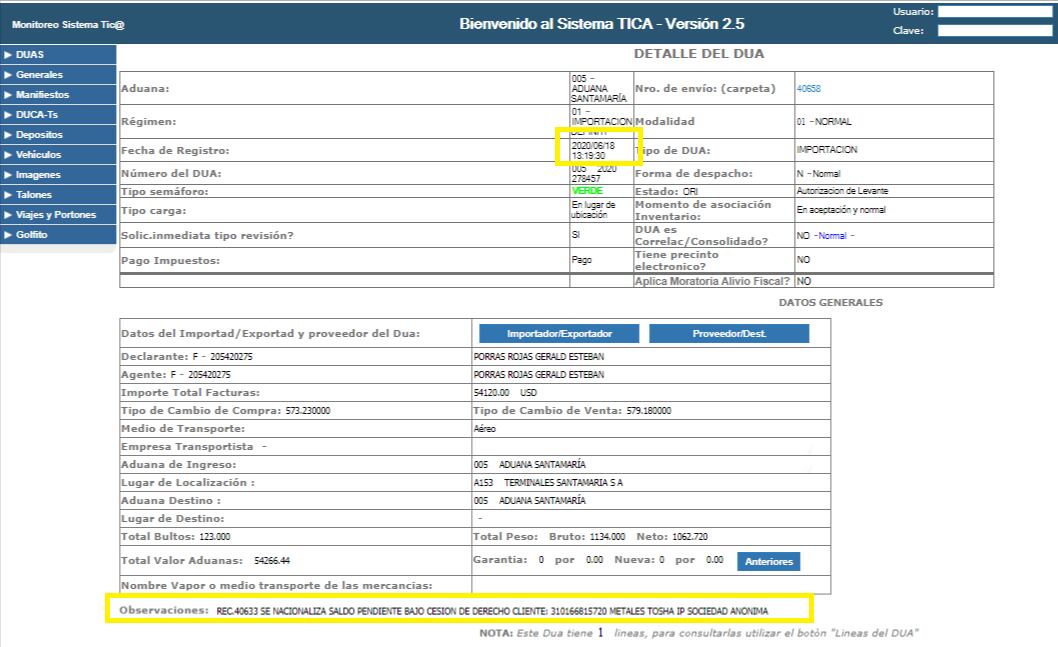Viewport: 1058px width, 647px height.
Task: Expand the DUAS menu arrow
Action: point(8,55)
